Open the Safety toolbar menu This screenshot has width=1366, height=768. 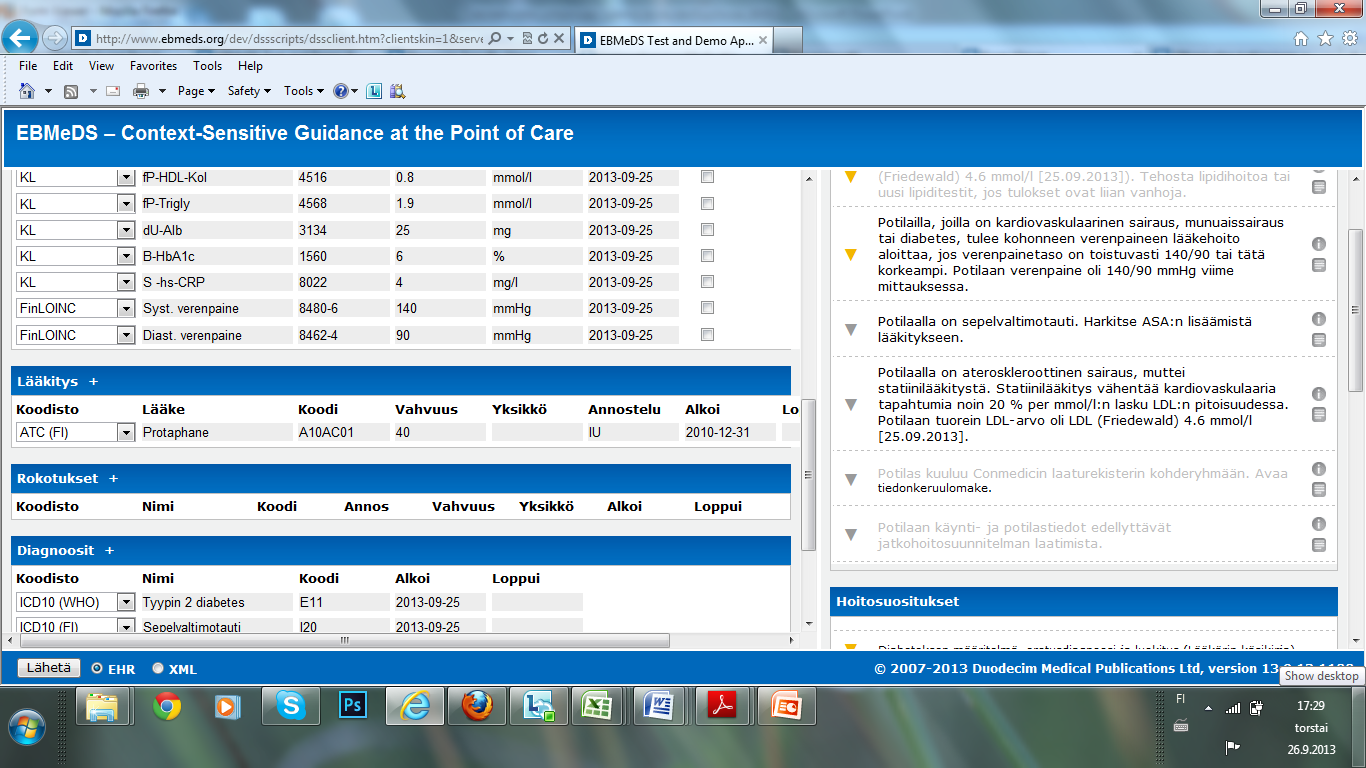249,91
